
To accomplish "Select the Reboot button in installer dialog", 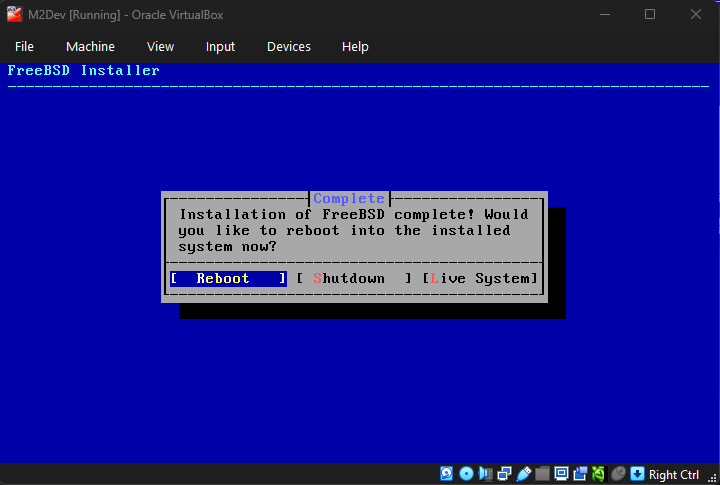I will point(228,279).
